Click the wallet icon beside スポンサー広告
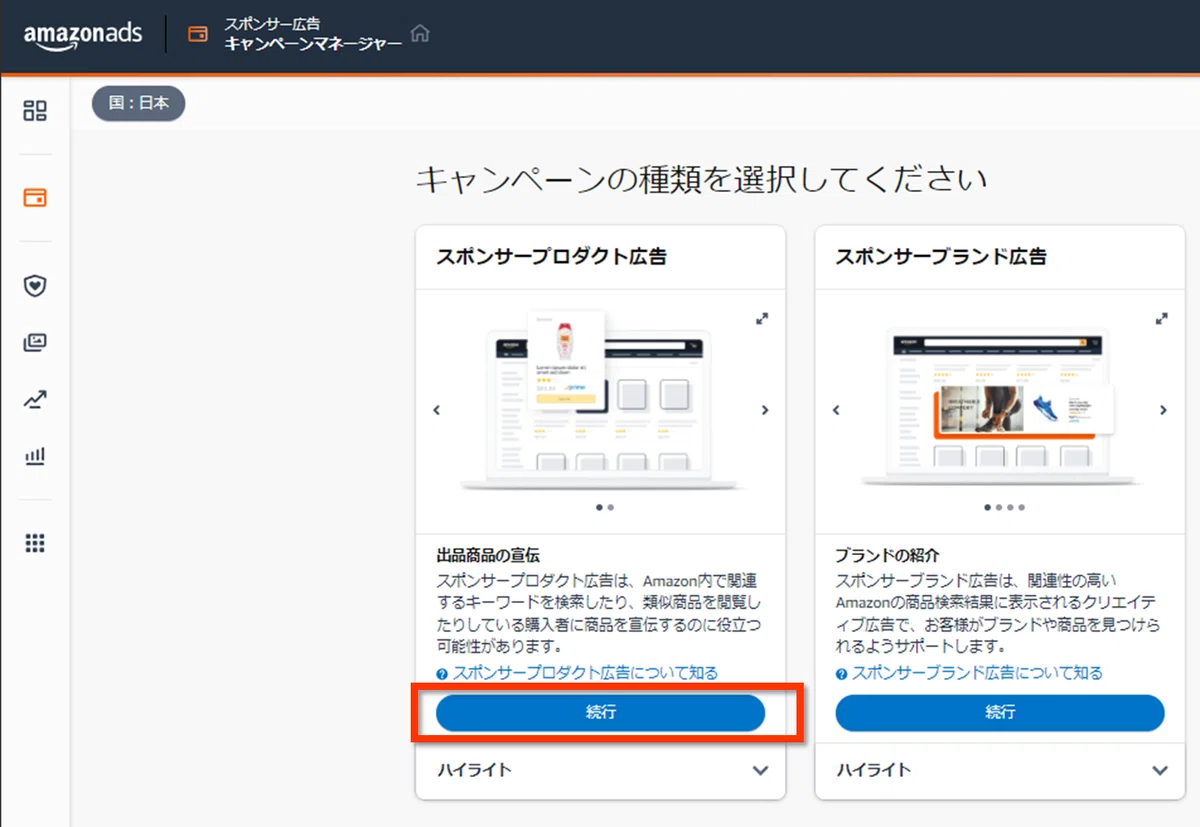This screenshot has height=827, width=1200. (x=198, y=34)
